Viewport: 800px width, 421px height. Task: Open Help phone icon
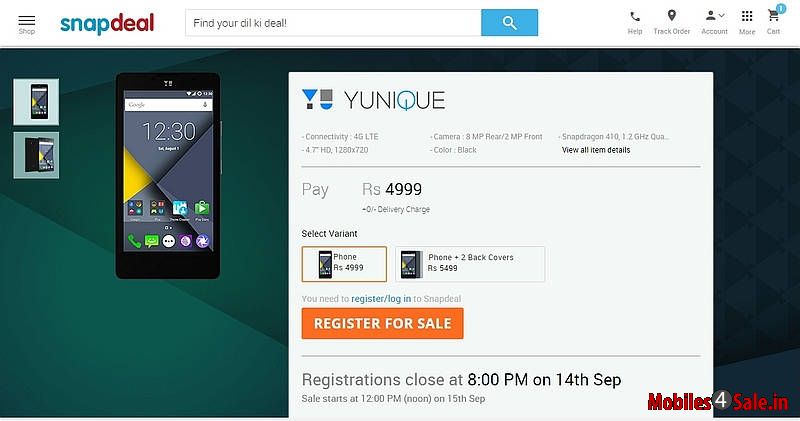pyautogui.click(x=635, y=17)
